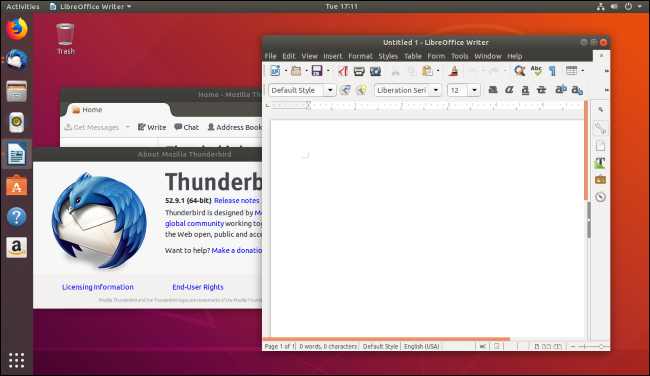
Task: Open the Insert menu in Writer
Action: click(x=332, y=56)
